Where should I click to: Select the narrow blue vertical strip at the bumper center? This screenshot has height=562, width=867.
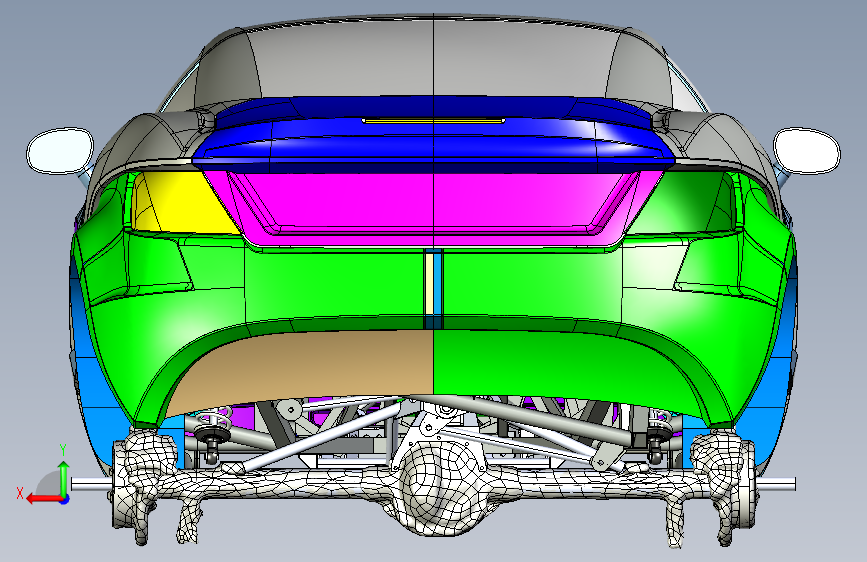[438, 282]
